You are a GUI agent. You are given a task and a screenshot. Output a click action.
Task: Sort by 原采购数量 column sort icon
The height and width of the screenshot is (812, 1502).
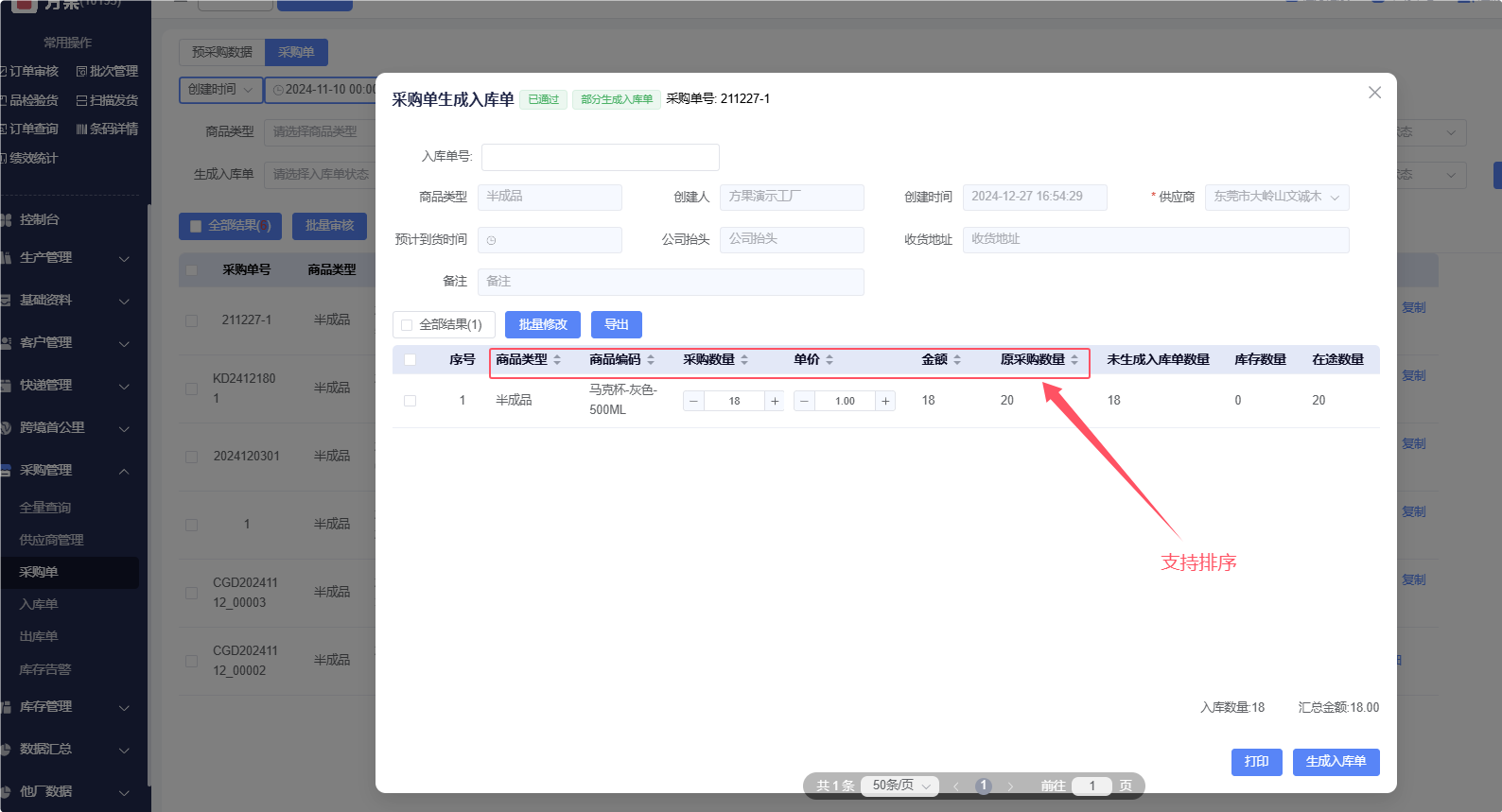[1074, 360]
